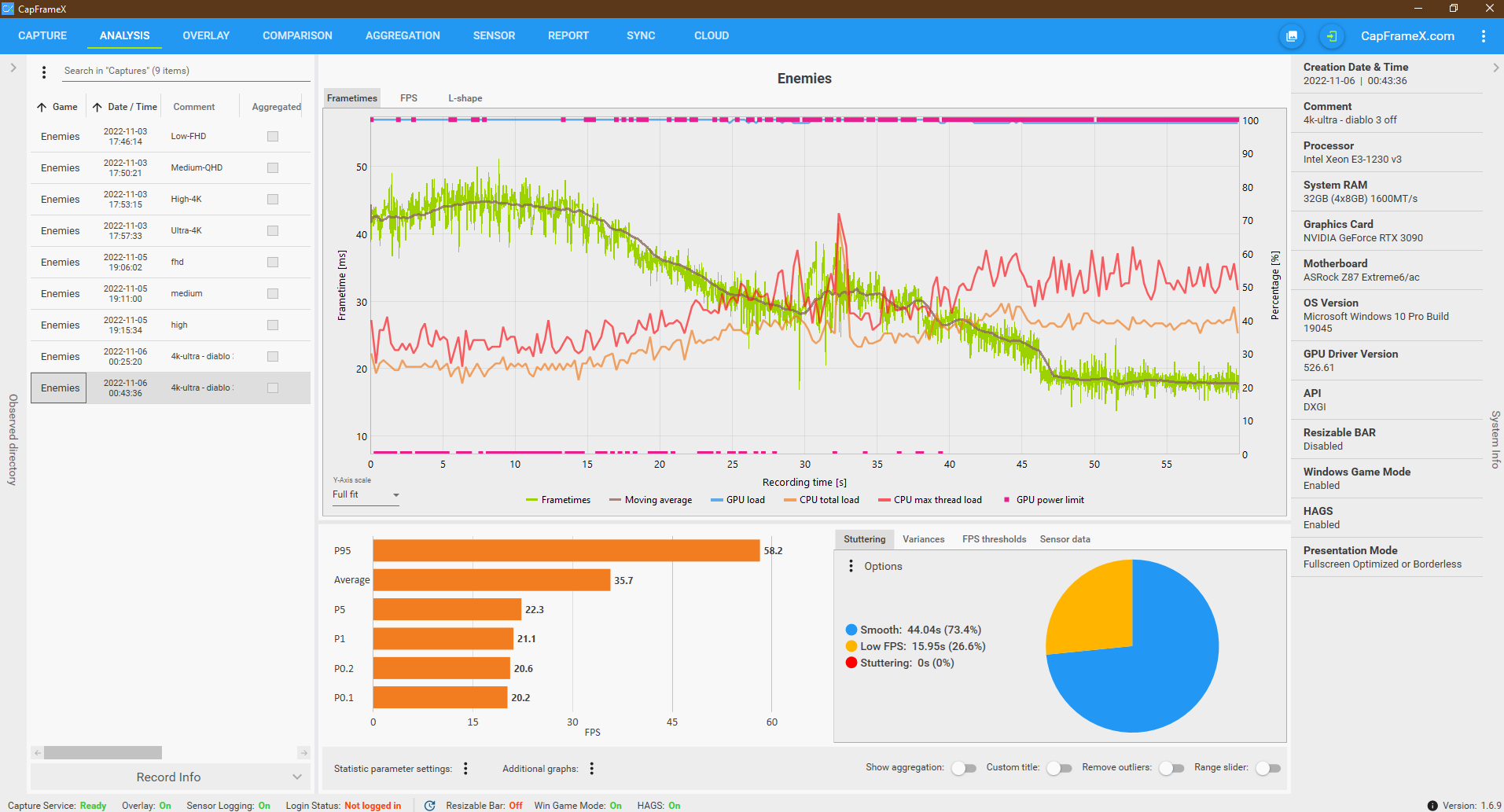Screen dimensions: 1504x812
Task: Tick Aggregated checkbox for Low-FHD capture
Action: (273, 136)
